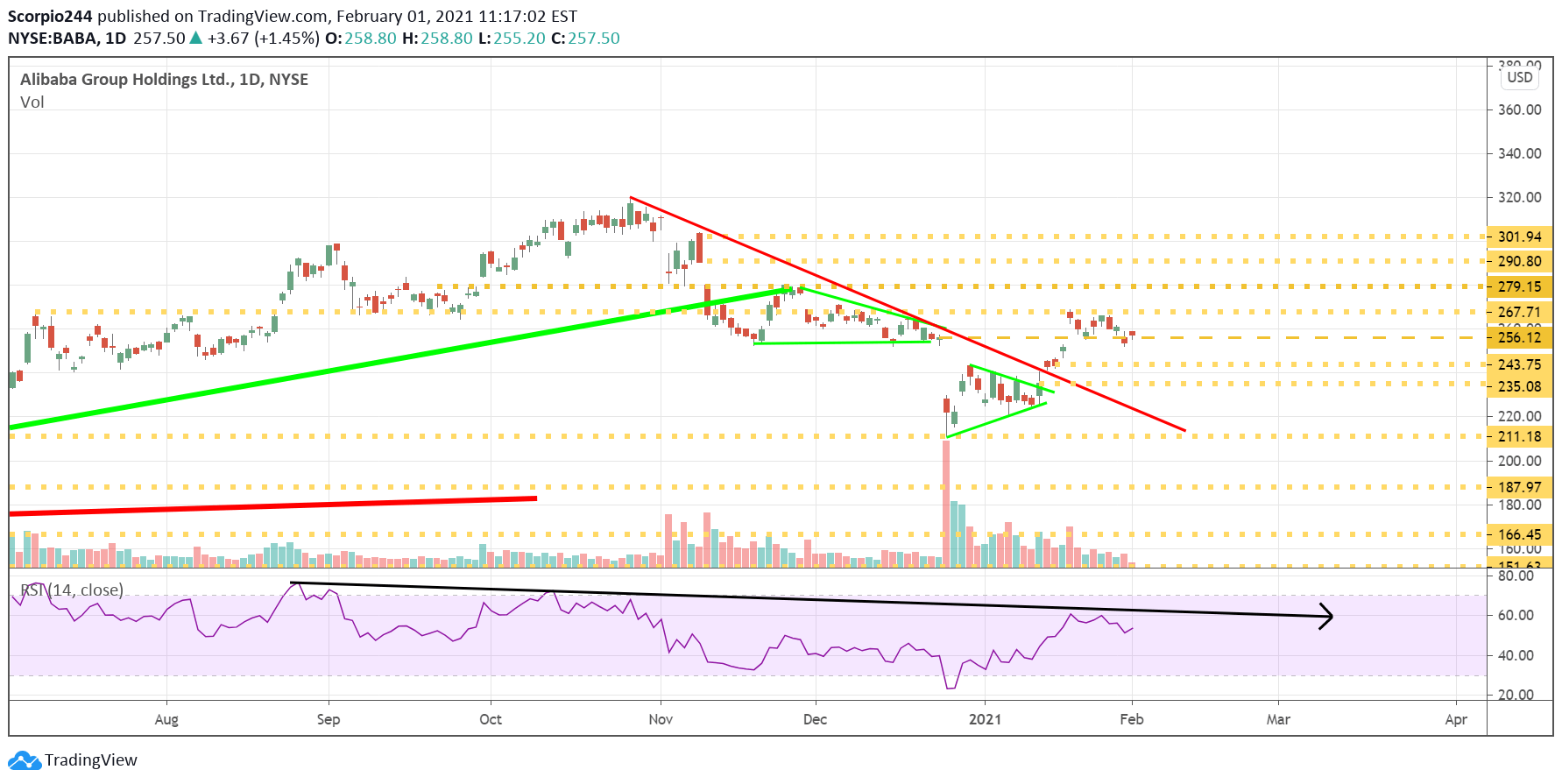This screenshot has width=1562, height=784.
Task: Click the Sep label on time axis
Action: click(x=329, y=719)
